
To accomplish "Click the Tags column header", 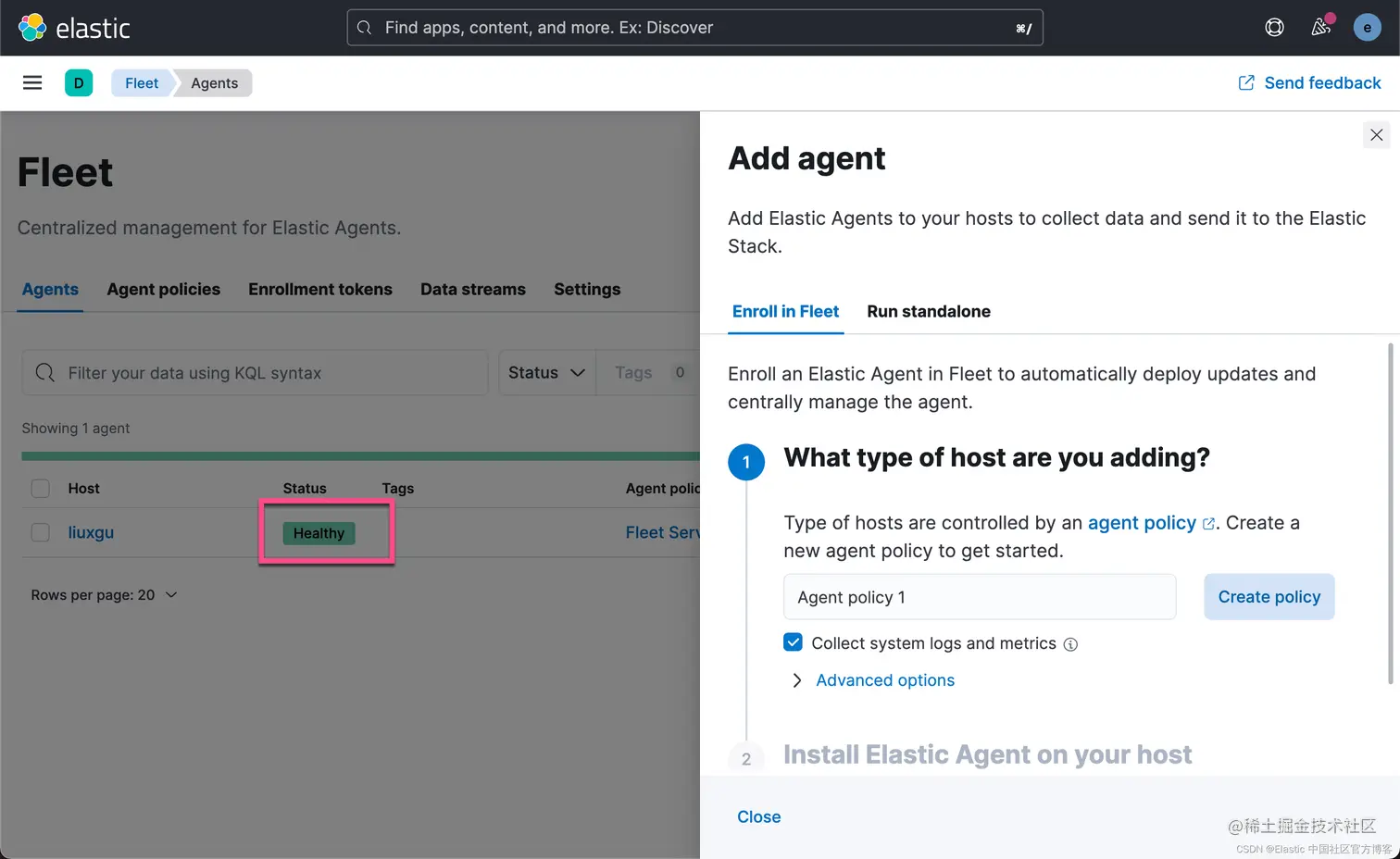I will (x=398, y=489).
